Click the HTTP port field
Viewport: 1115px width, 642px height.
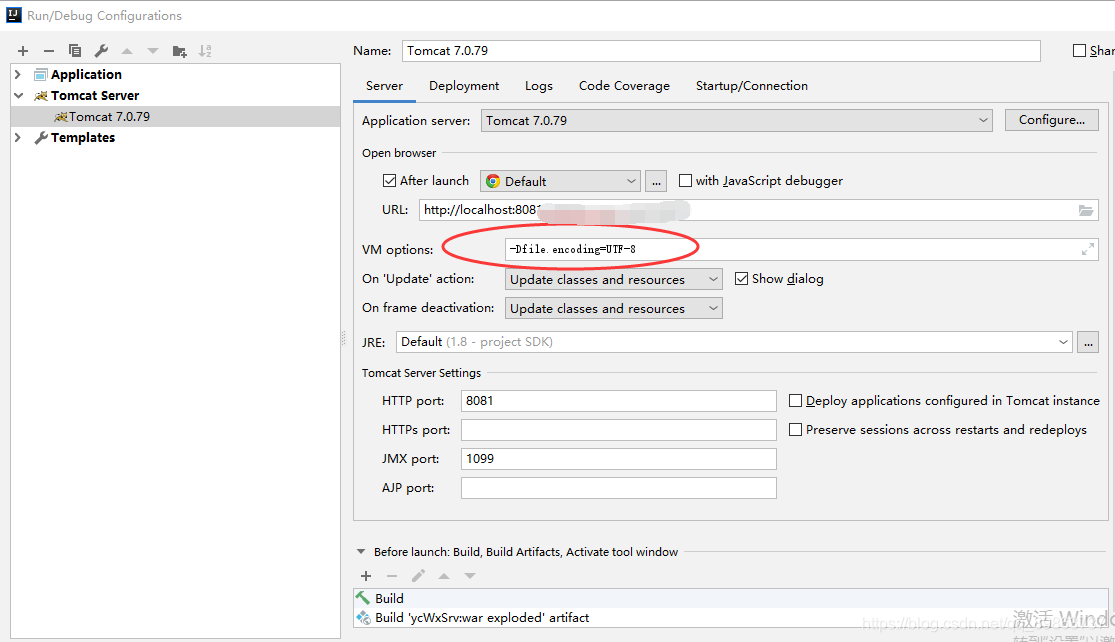coord(619,401)
